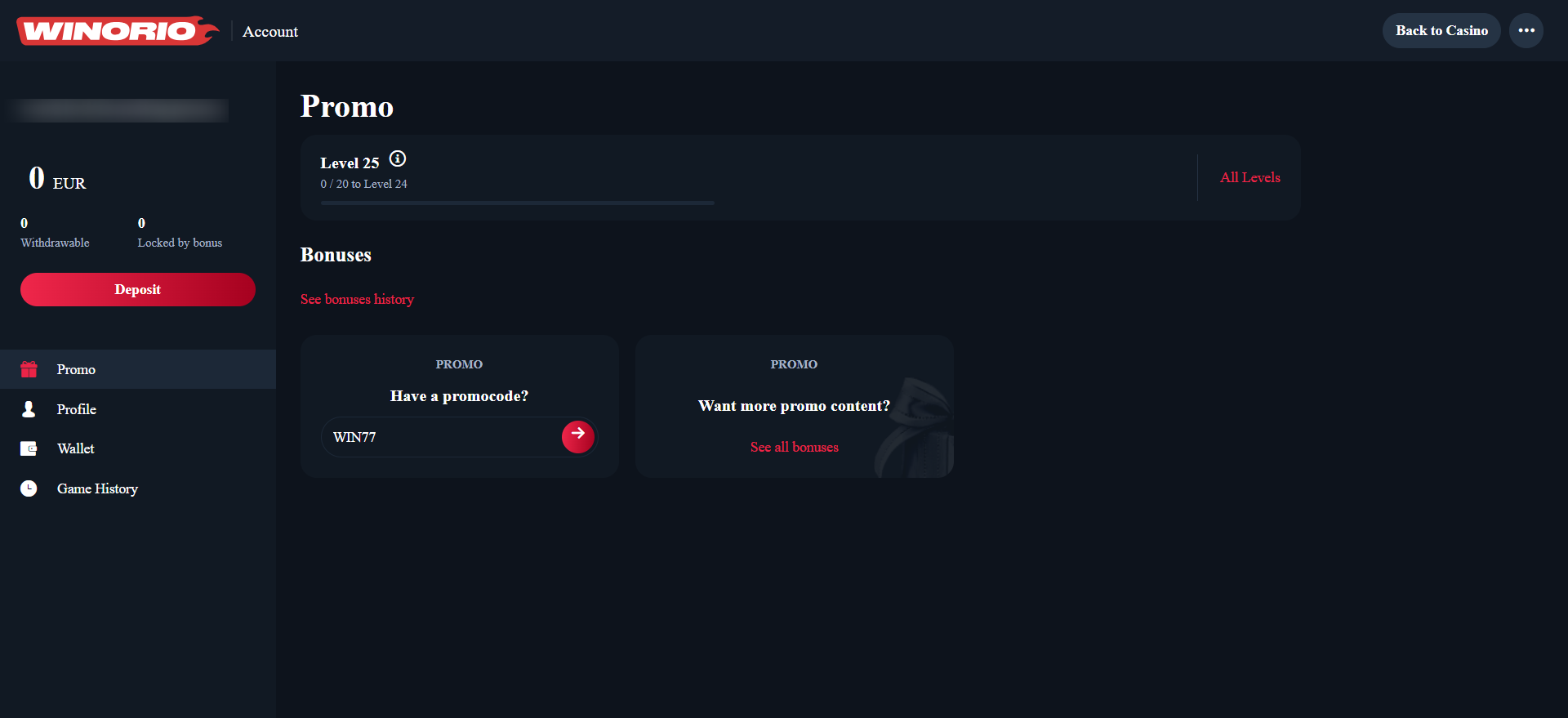This screenshot has width=1568, height=718.
Task: Click the blurred username in sidebar
Action: pos(119,110)
